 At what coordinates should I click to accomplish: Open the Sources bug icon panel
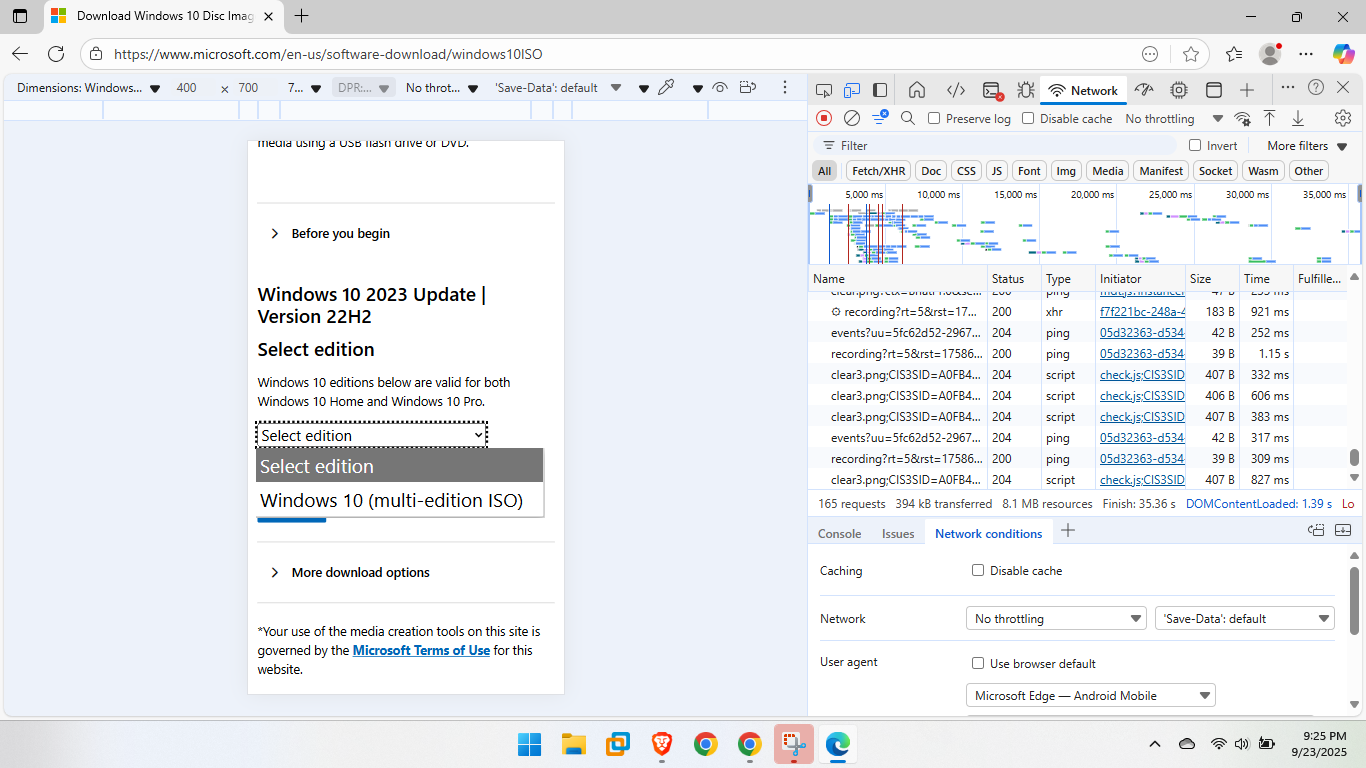click(x=1025, y=90)
